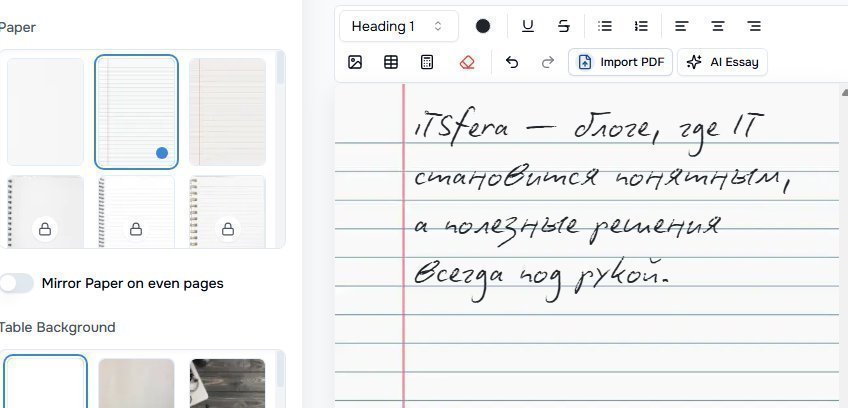Select the light beige table background
This screenshot has height=408, width=848.
(x=136, y=383)
